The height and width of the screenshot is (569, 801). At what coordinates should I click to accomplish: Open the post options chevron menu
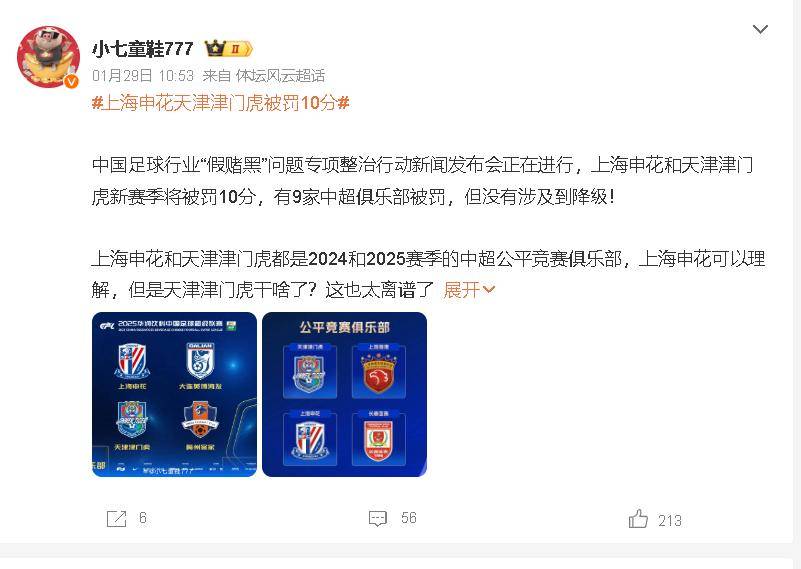coord(760,30)
